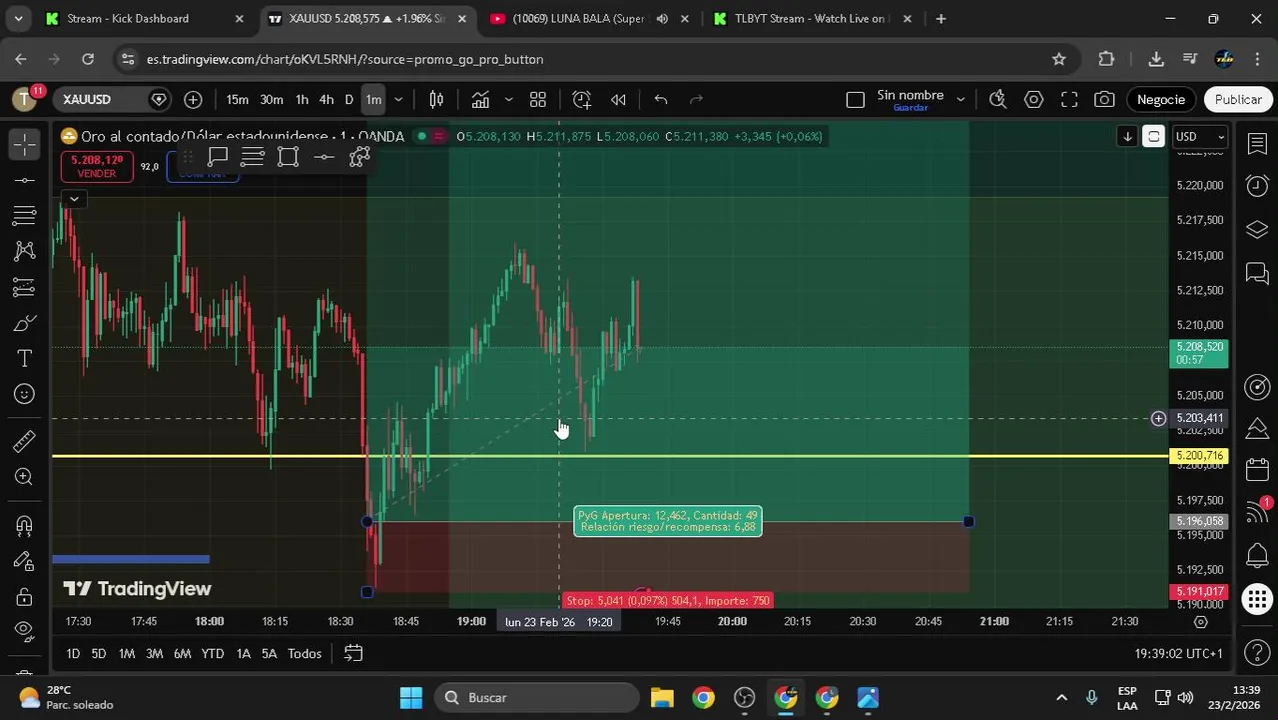Screen dimensions: 1278x720
Task: Collapse the indicator legend chevron
Action: tap(74, 199)
